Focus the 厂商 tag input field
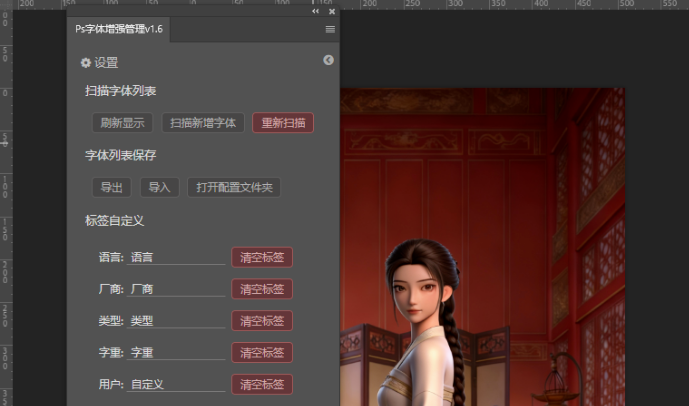This screenshot has height=406, width=689. [177, 290]
